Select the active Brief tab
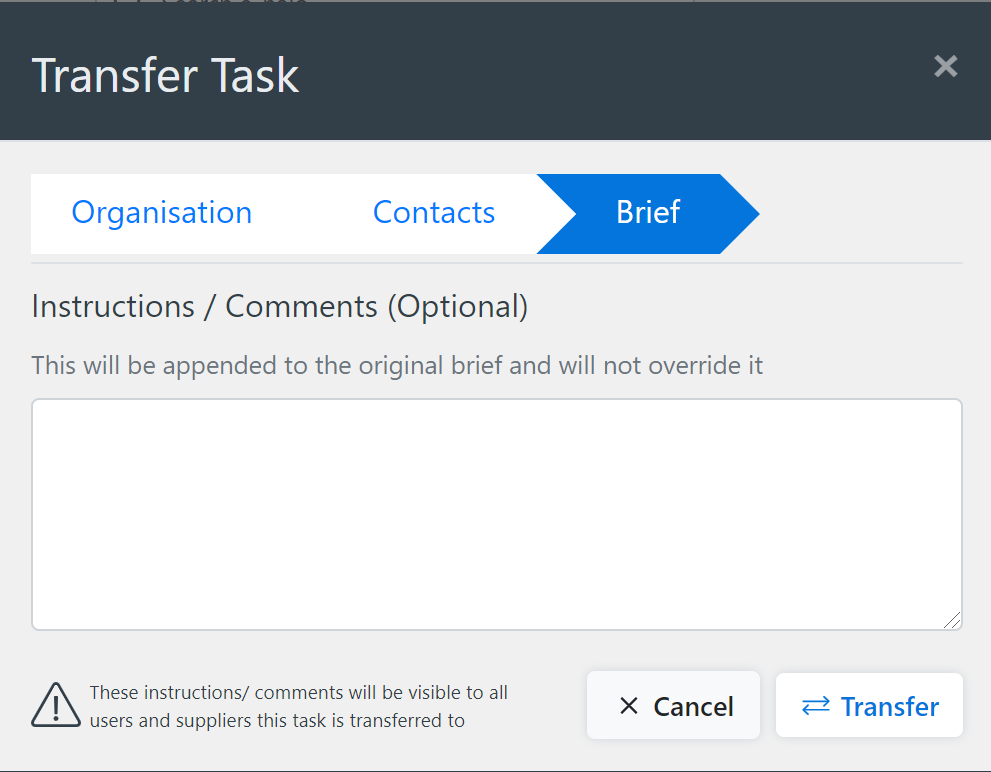The image size is (991, 772). pos(647,212)
